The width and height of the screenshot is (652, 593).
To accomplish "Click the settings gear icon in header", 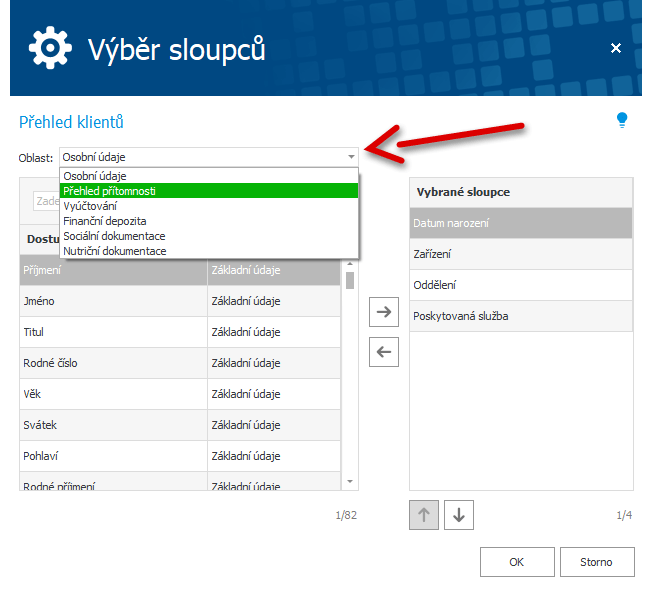I will (x=50, y=48).
